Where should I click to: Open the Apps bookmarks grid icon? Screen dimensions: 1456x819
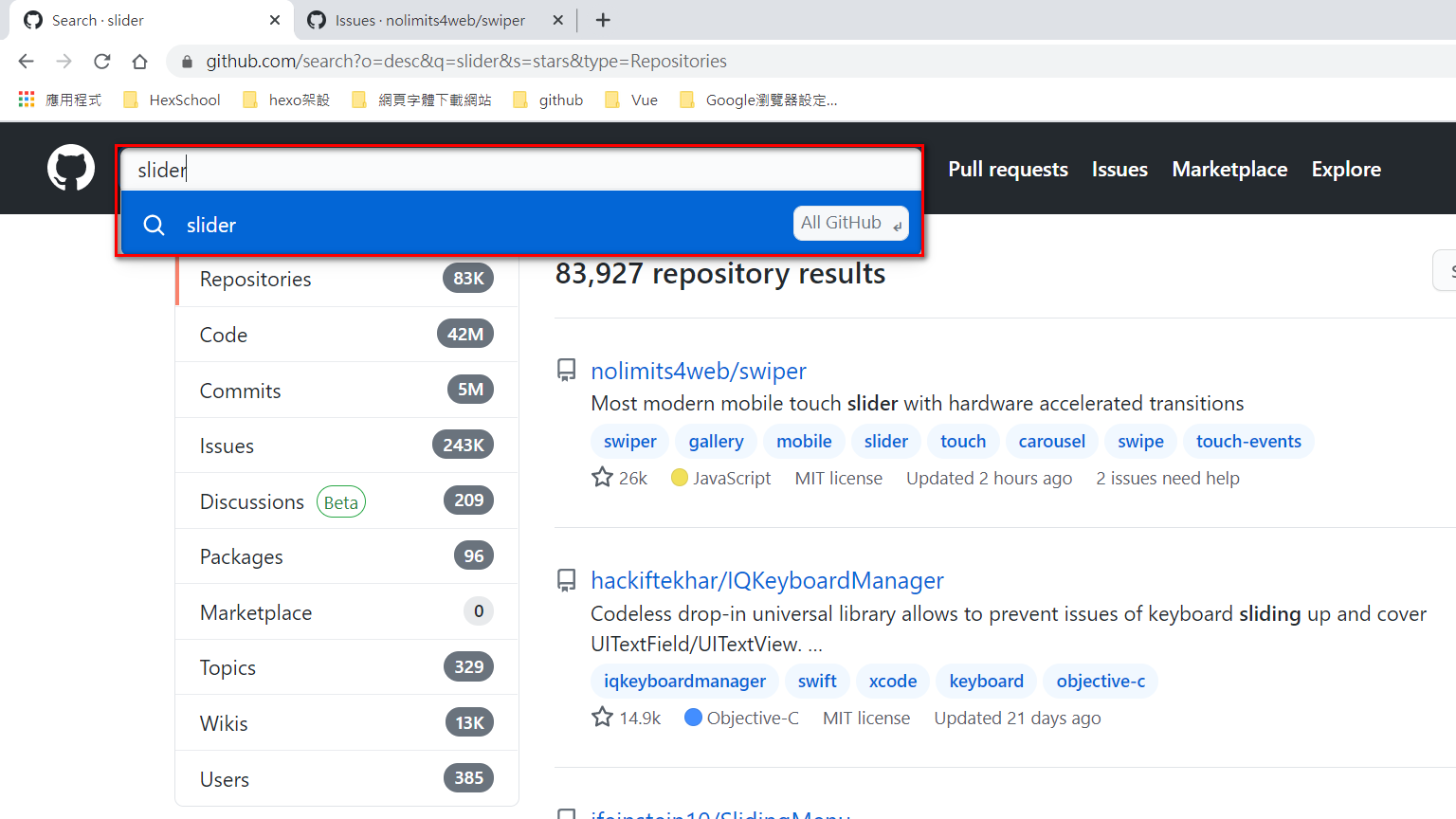pos(27,100)
